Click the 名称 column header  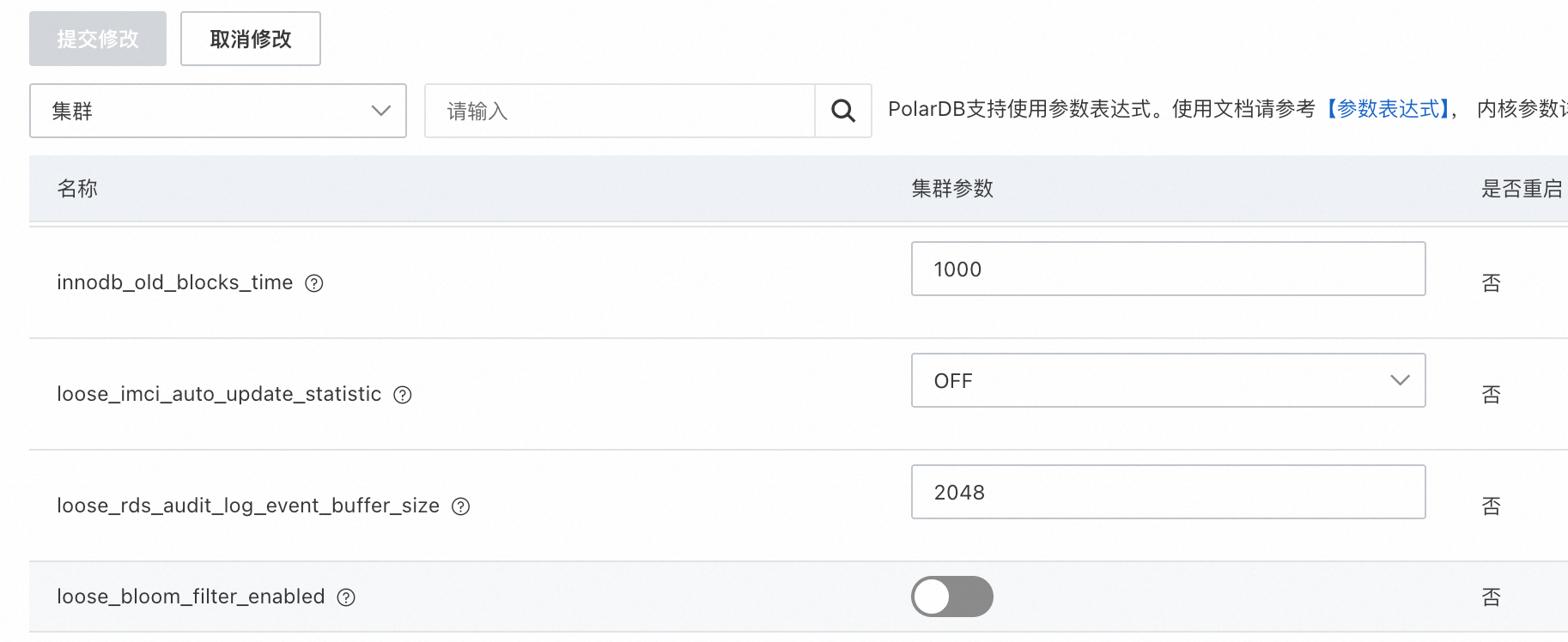click(x=77, y=189)
